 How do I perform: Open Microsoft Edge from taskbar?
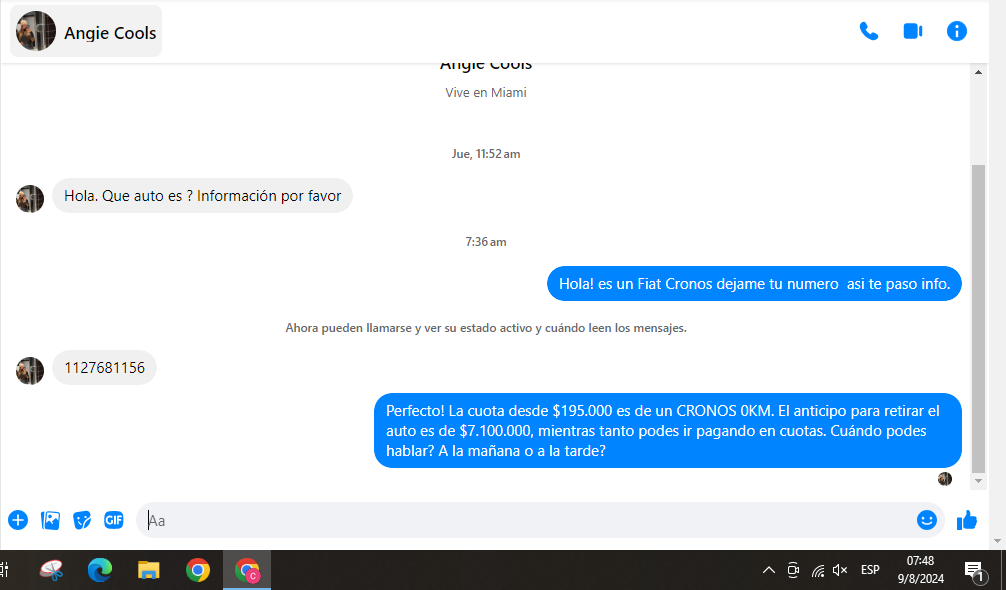(99, 569)
